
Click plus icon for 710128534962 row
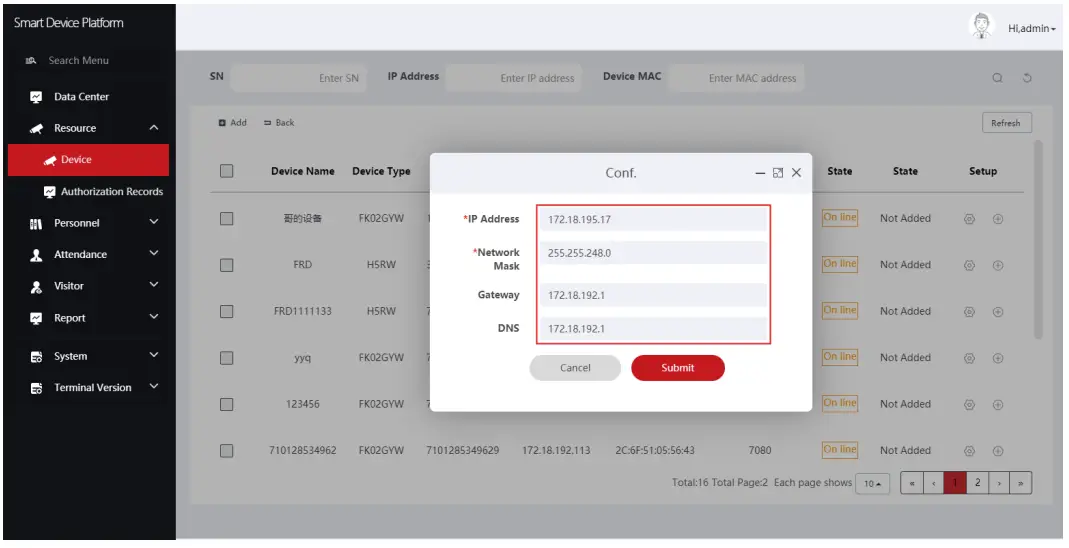click(x=997, y=451)
